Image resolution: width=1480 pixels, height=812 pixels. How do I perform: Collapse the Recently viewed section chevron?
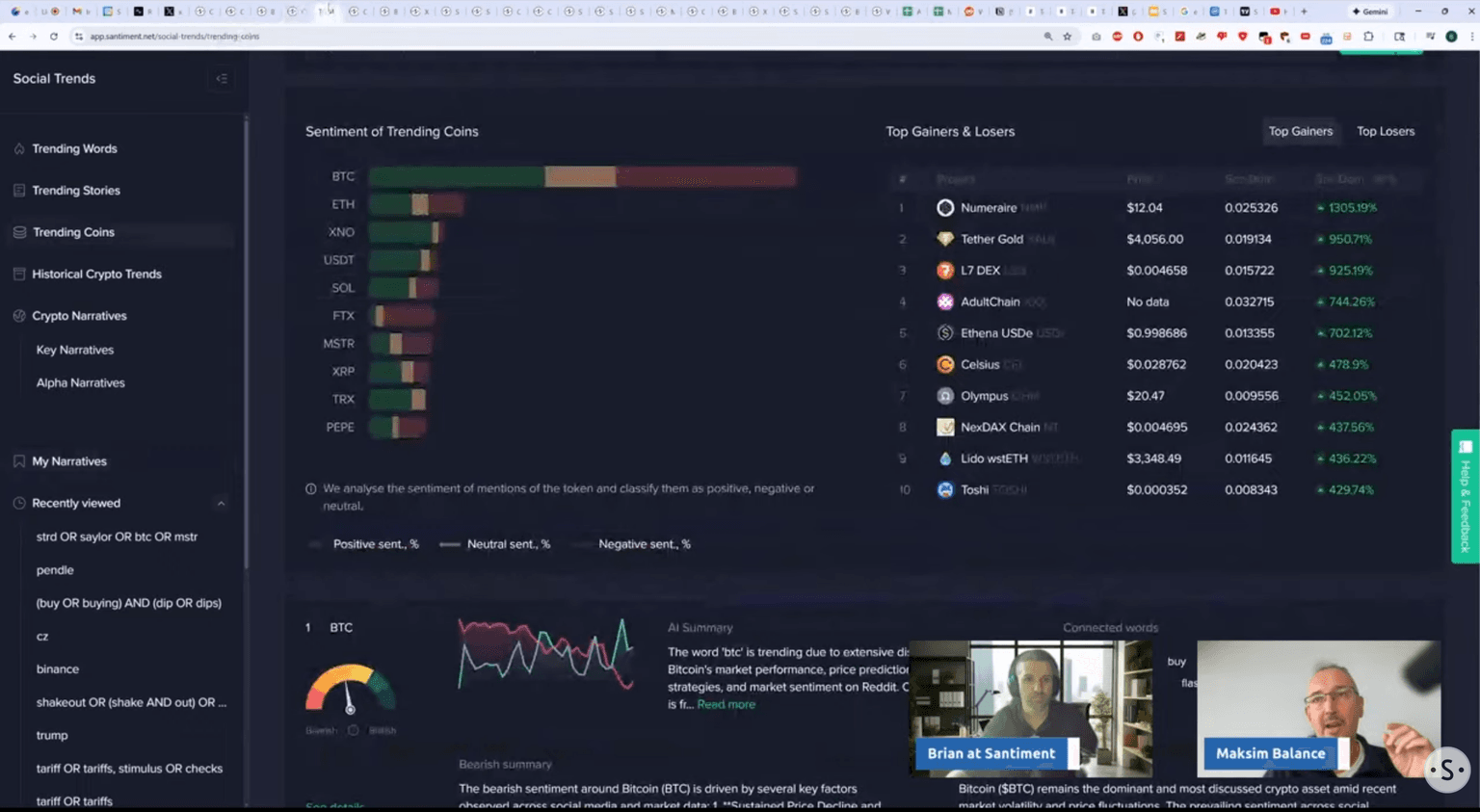pyautogui.click(x=222, y=504)
